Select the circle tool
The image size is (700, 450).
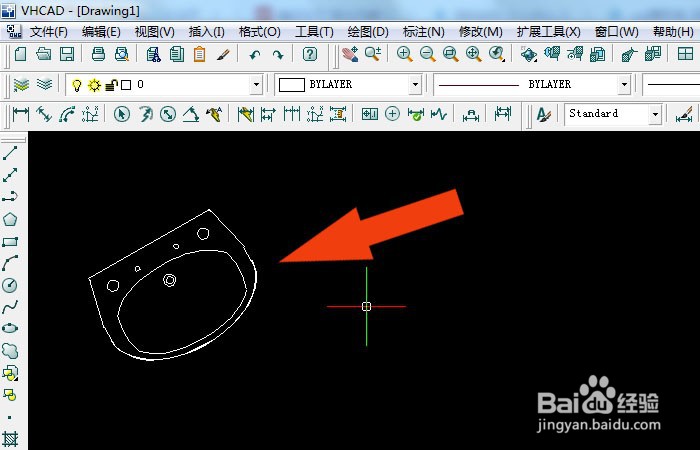[x=10, y=285]
